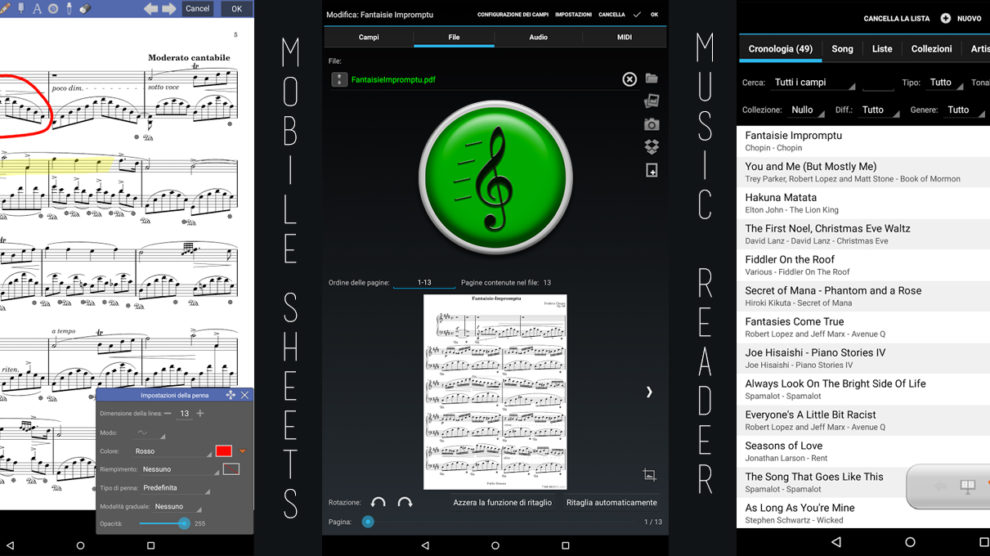Open the Collezioni tab

tap(931, 49)
